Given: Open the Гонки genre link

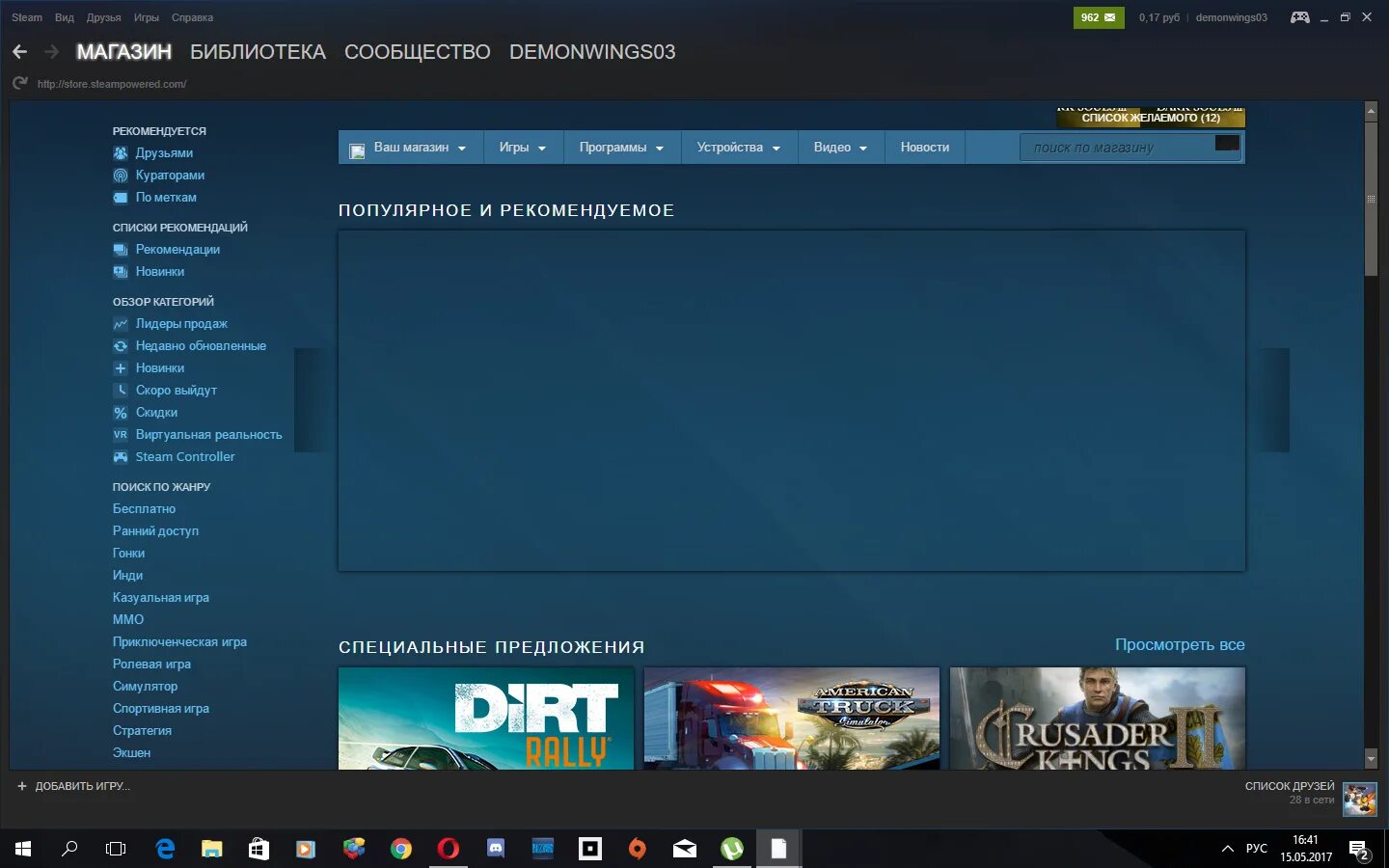Looking at the screenshot, I should point(129,554).
